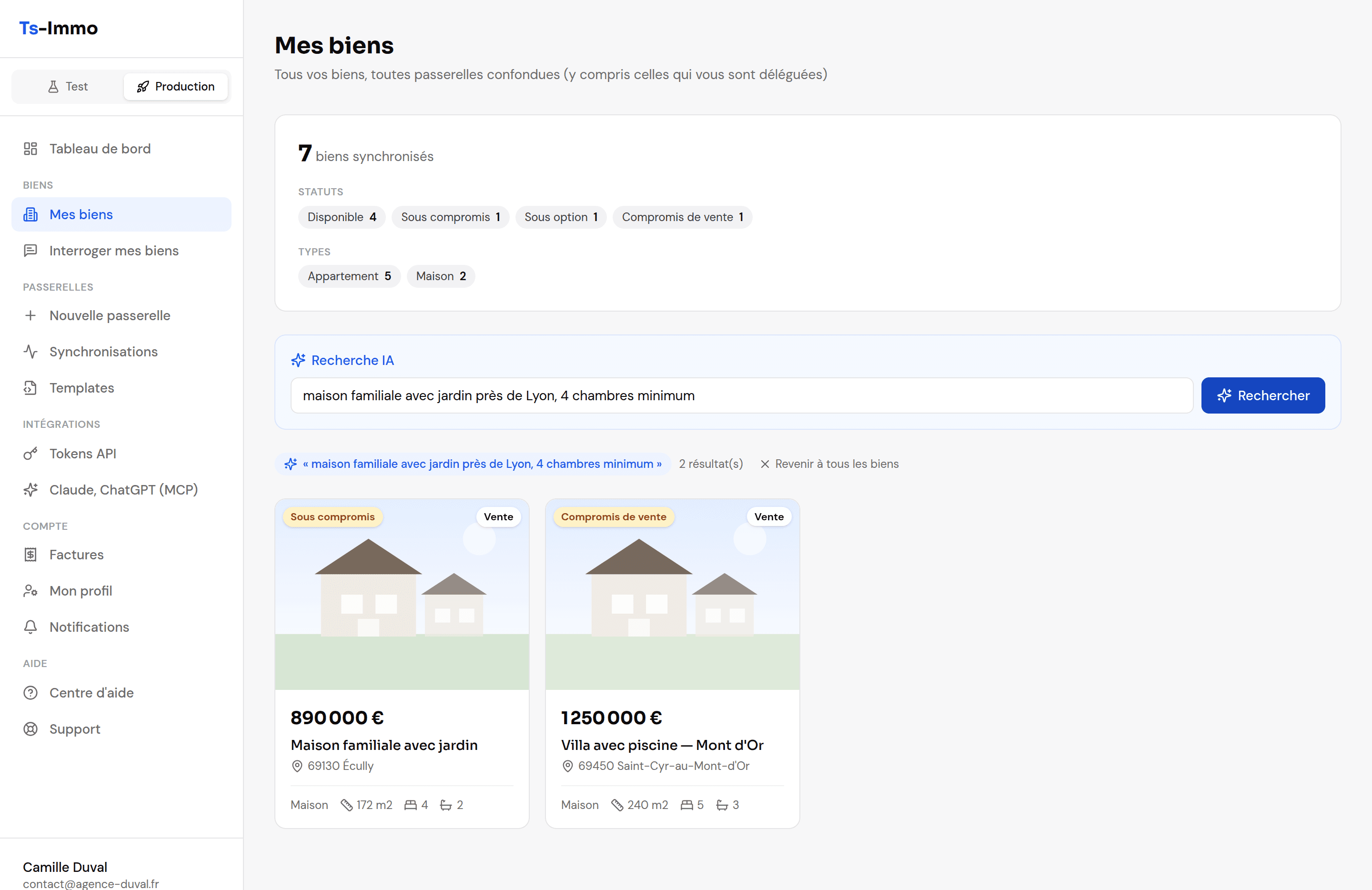Image resolution: width=1372 pixels, height=890 pixels.
Task: Click the Rechercher button
Action: coord(1263,395)
